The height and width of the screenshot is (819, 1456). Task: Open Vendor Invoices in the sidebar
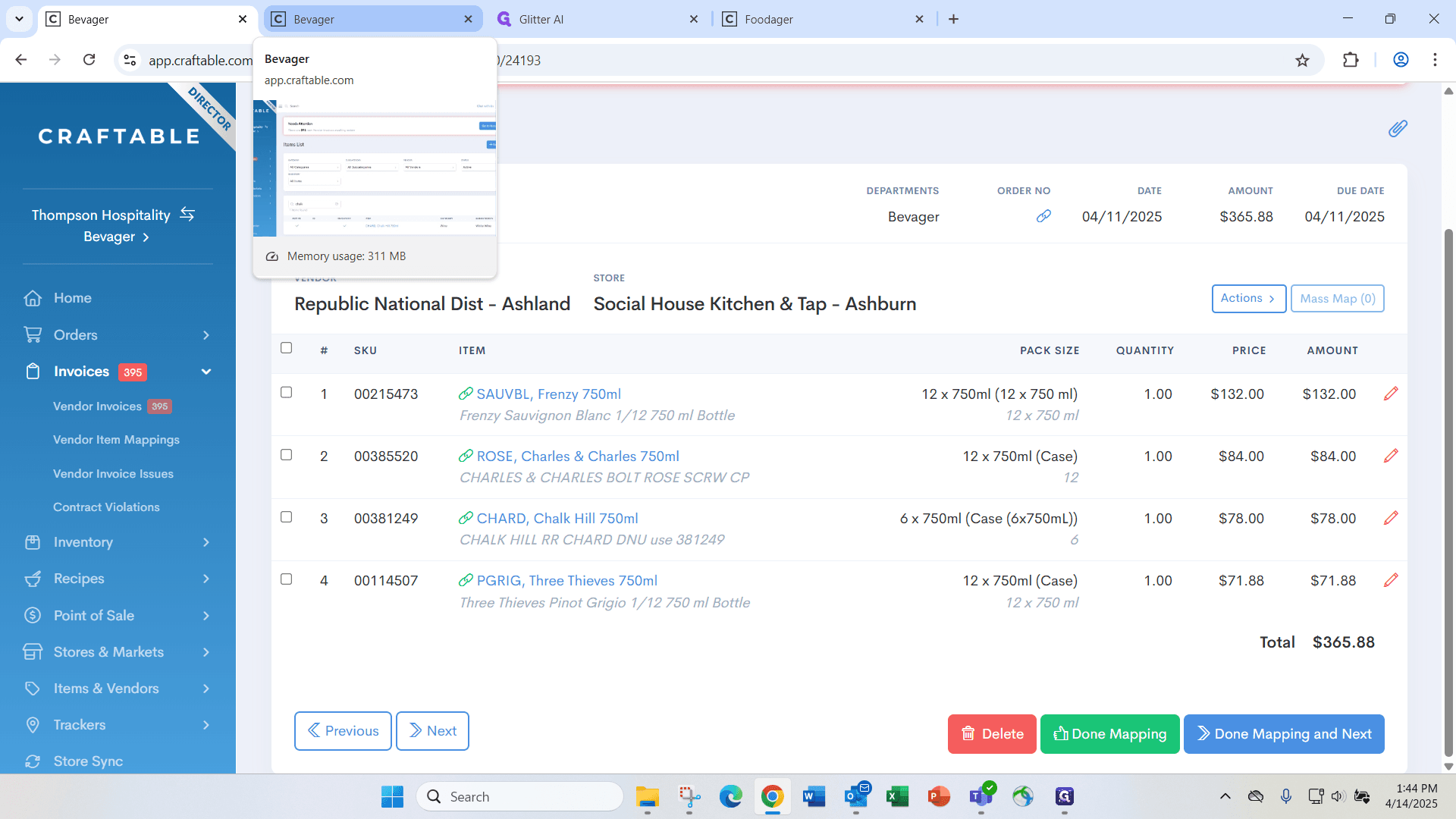(97, 406)
